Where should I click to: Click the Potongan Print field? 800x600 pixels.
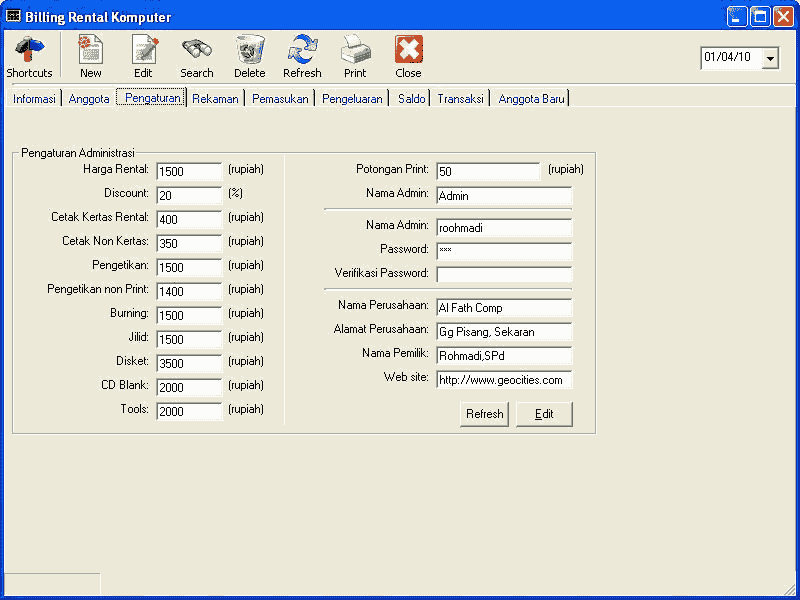(x=488, y=171)
